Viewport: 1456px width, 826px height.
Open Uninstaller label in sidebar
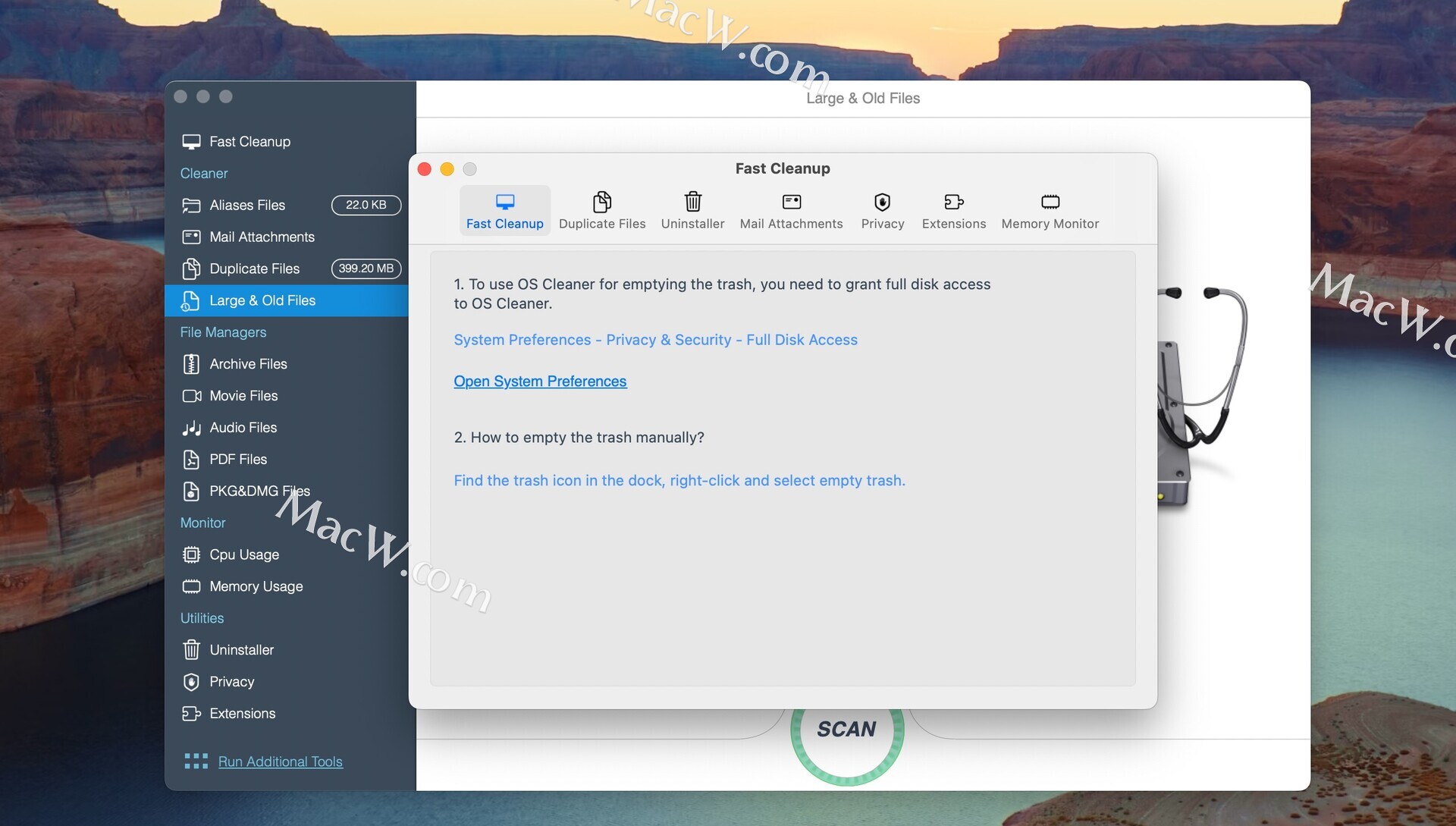point(242,650)
